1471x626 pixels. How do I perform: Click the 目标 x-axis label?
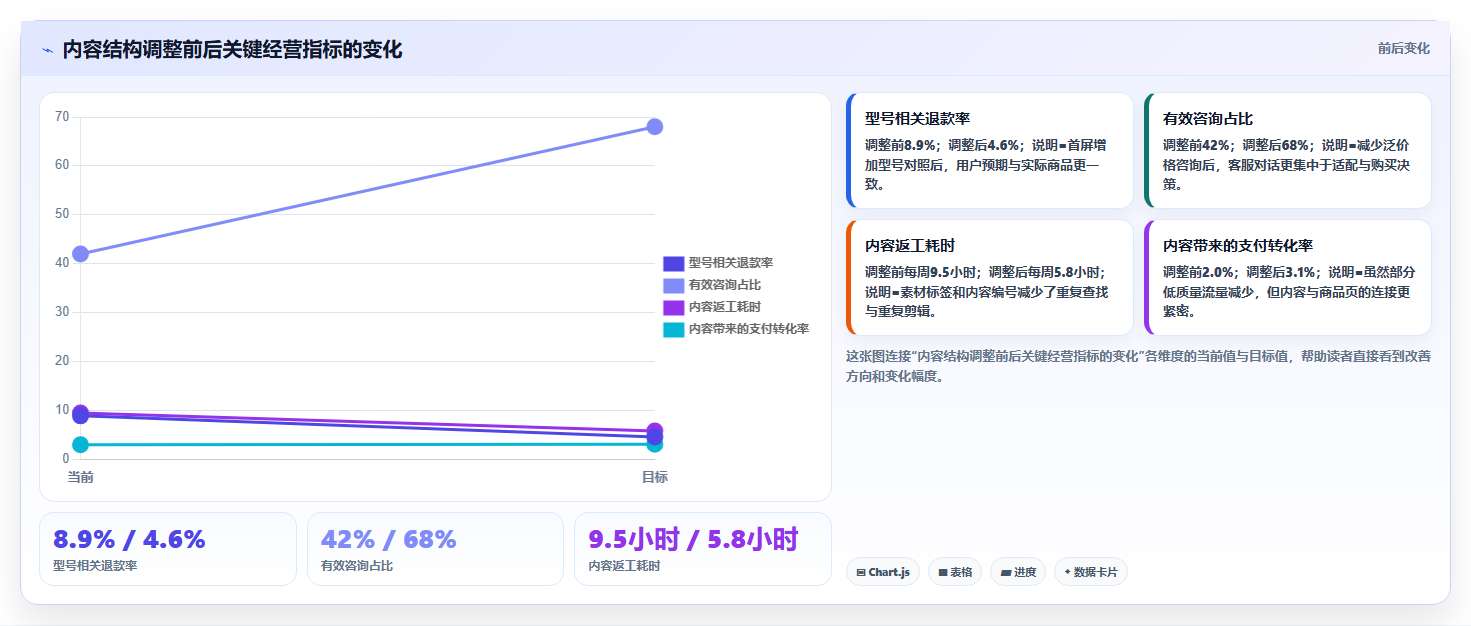[655, 477]
